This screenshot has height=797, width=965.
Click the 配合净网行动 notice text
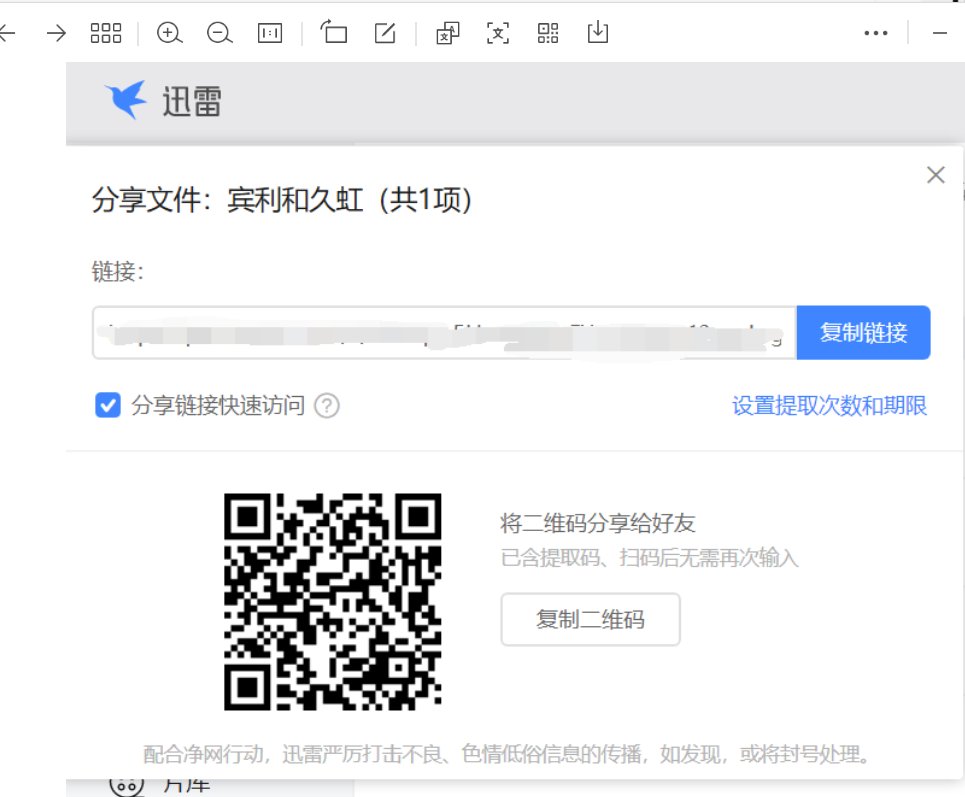coord(506,753)
